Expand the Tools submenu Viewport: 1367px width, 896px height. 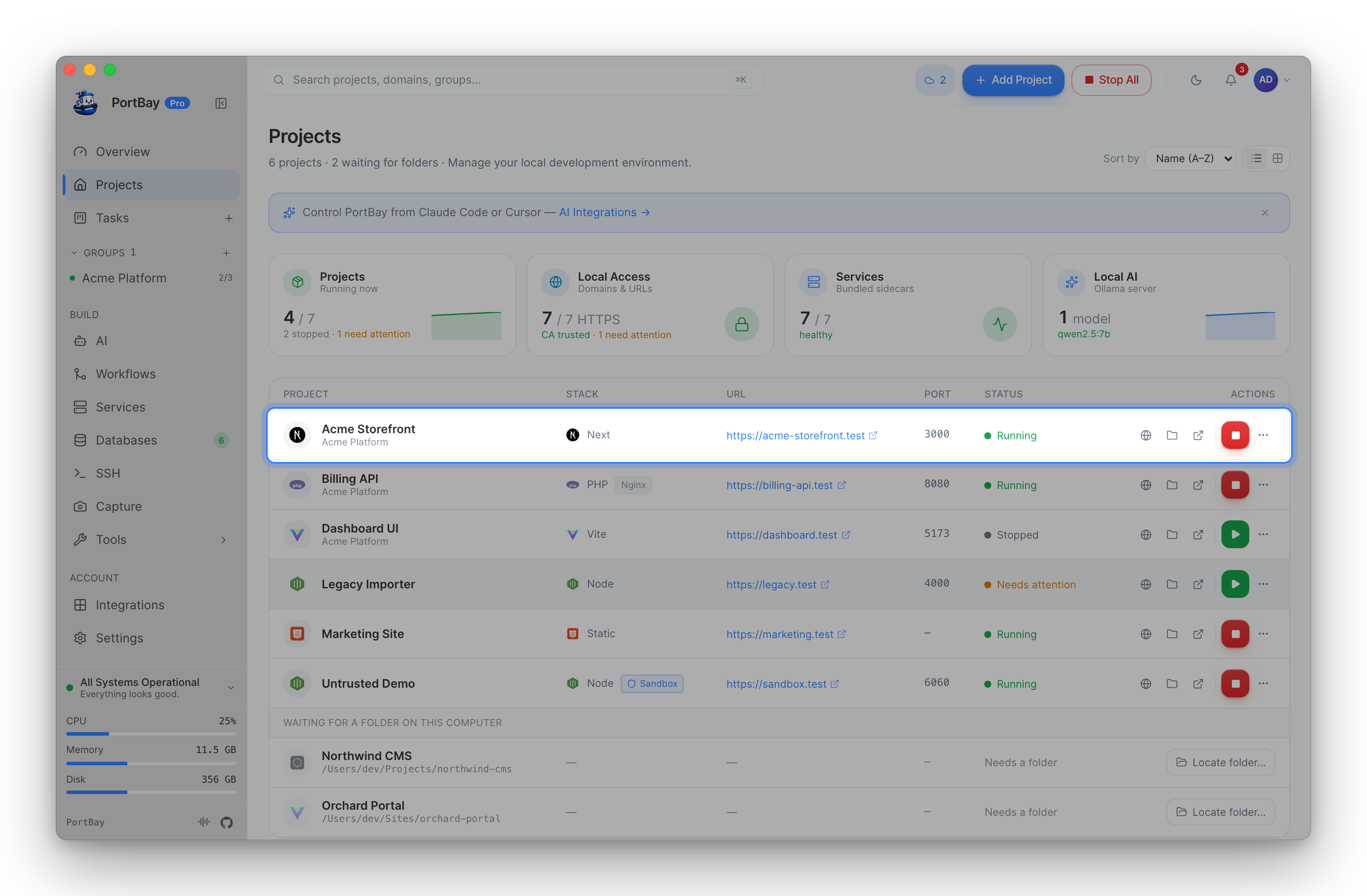coord(224,540)
